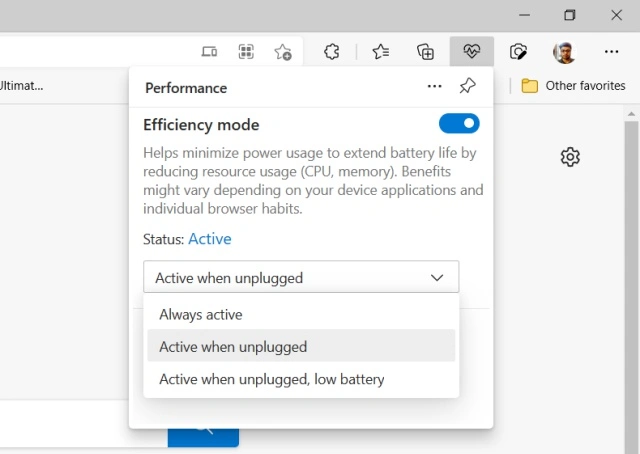Collapse the Active when unplugged dropdown
This screenshot has height=454, width=640.
click(301, 277)
